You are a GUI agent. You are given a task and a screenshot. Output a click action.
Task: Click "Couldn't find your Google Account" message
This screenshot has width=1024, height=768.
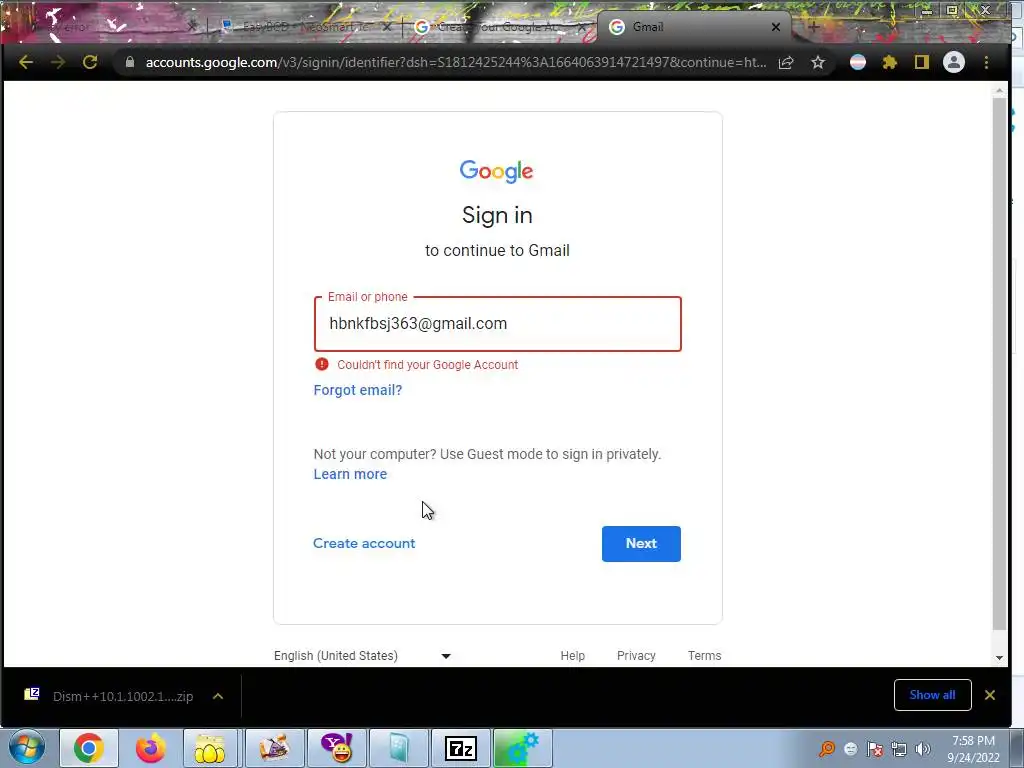(x=428, y=365)
